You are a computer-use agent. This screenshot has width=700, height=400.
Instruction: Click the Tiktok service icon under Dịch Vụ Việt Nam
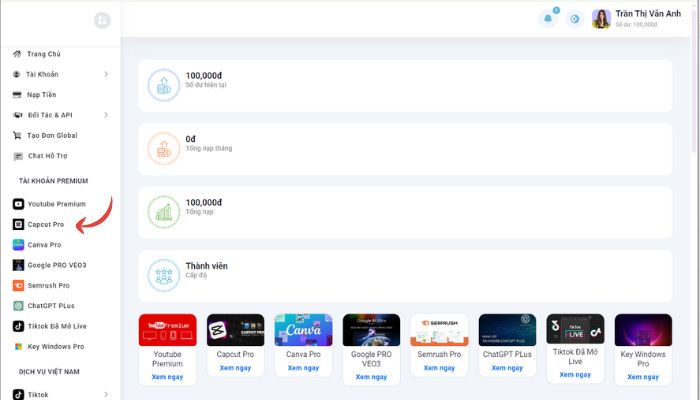point(18,395)
